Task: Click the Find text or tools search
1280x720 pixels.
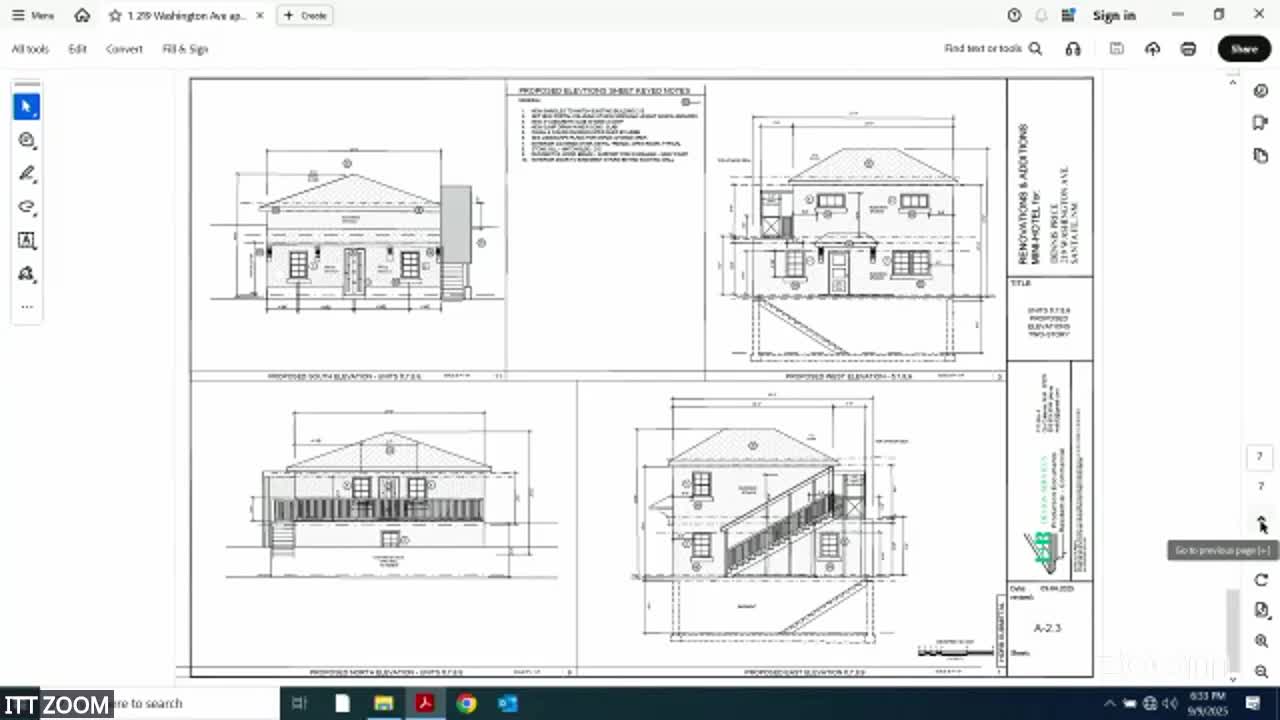Action: click(x=993, y=49)
